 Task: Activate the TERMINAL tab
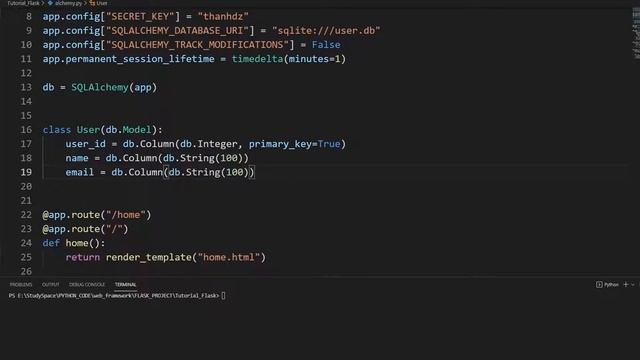(125, 284)
